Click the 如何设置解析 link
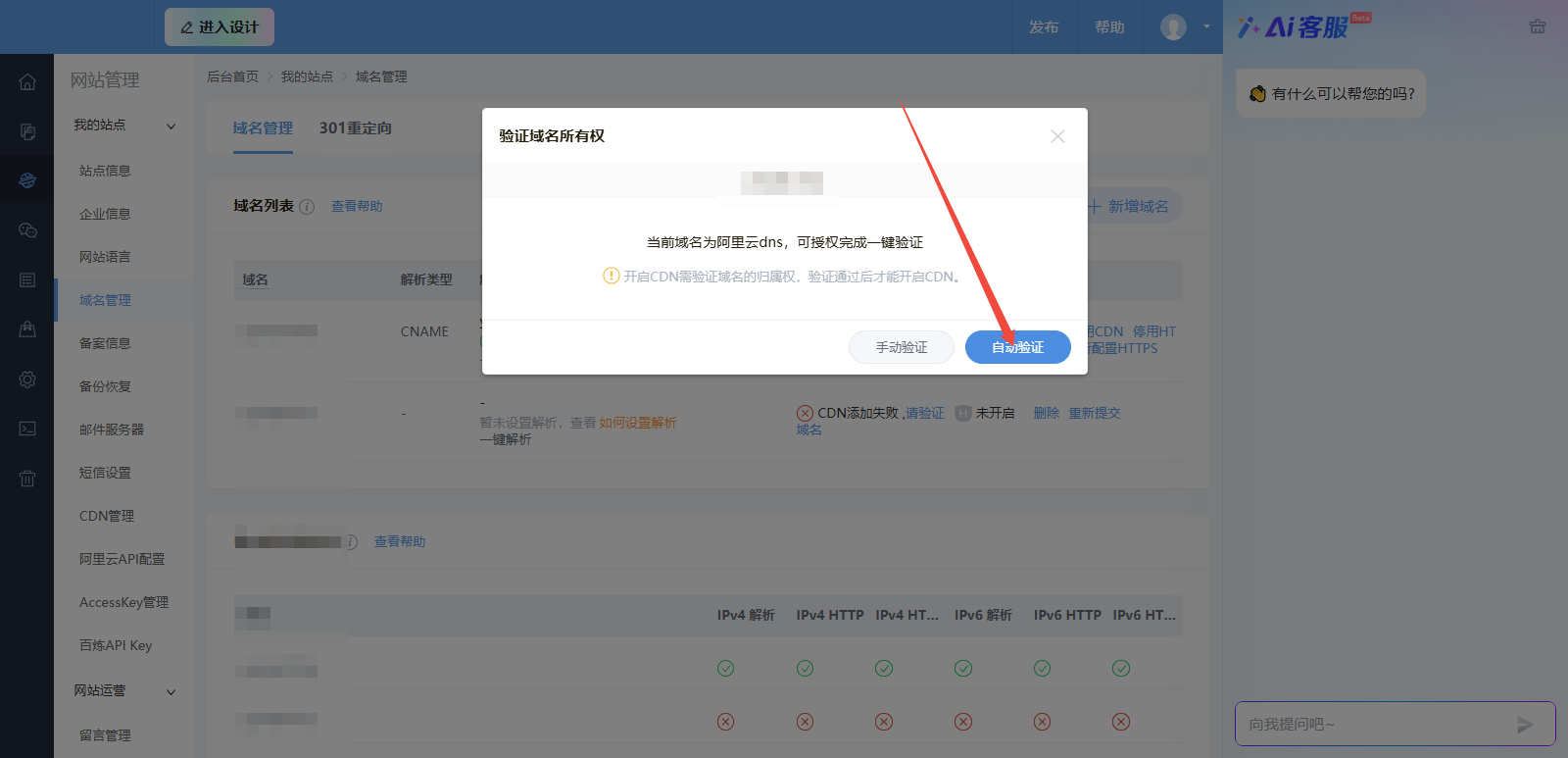1568x758 pixels. coord(638,423)
